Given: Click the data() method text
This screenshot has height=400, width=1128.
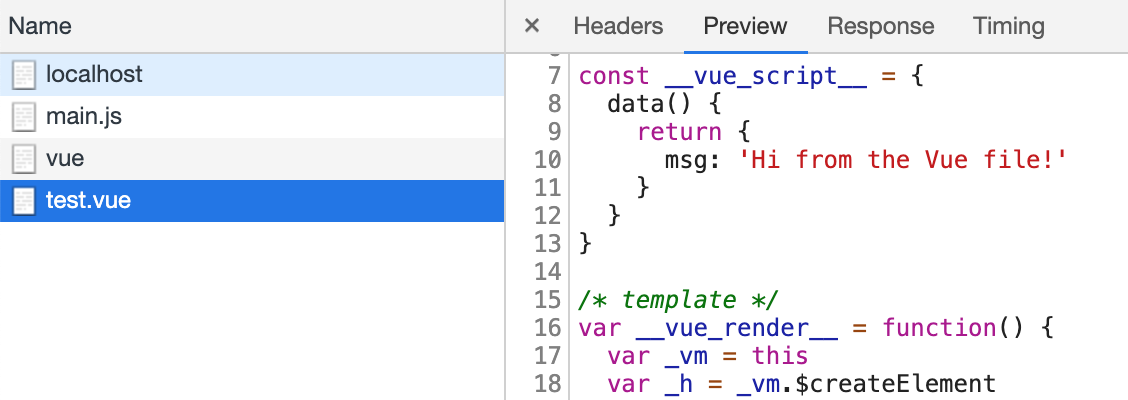Looking at the screenshot, I should click(x=650, y=104).
